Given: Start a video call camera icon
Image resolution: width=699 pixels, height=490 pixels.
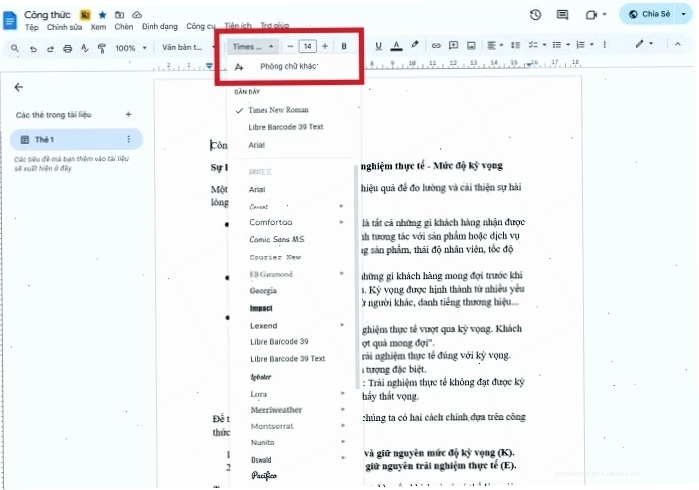Looking at the screenshot, I should tap(591, 15).
